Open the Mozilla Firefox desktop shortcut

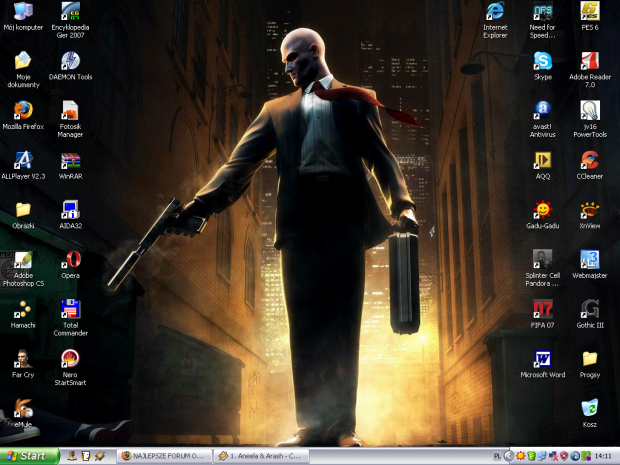coord(23,110)
